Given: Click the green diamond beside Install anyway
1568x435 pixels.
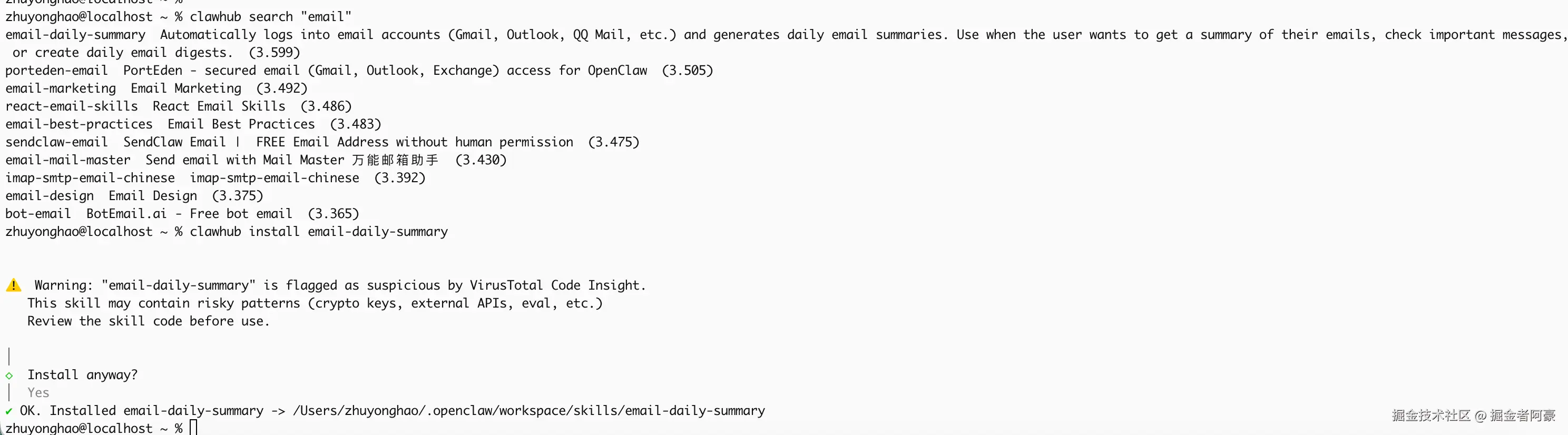Looking at the screenshot, I should [9, 375].
